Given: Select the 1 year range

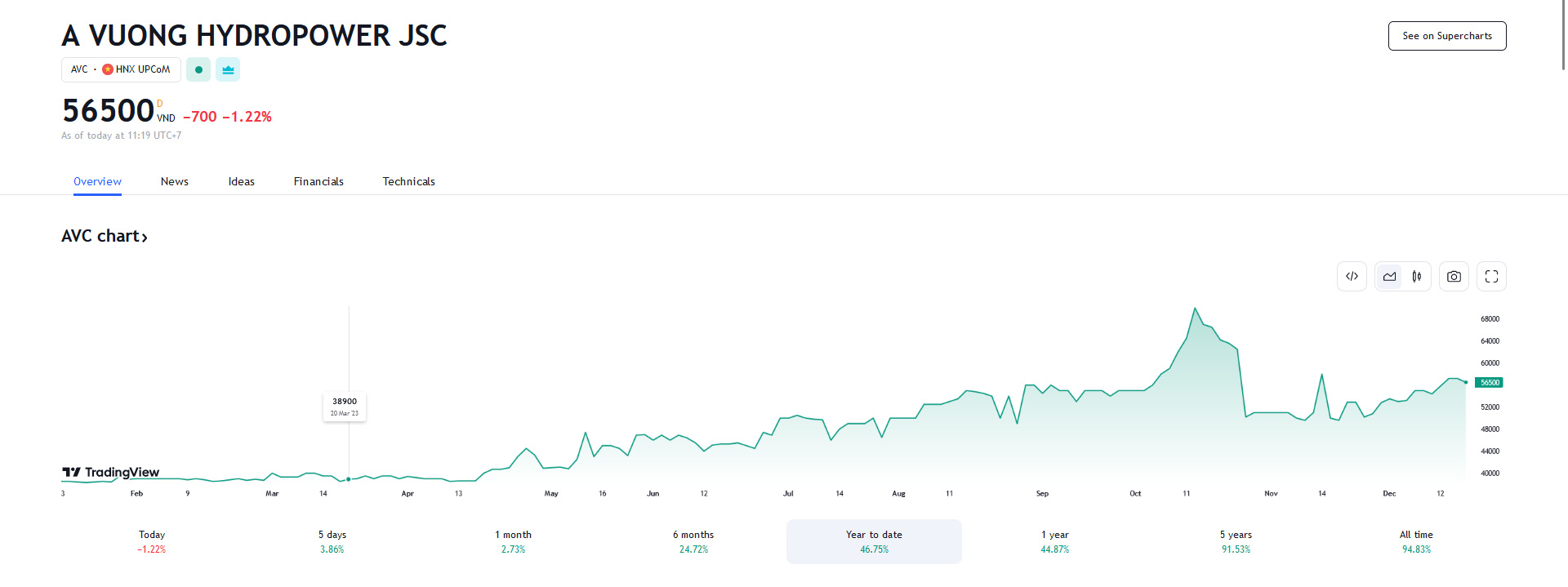Looking at the screenshot, I should [x=1053, y=541].
